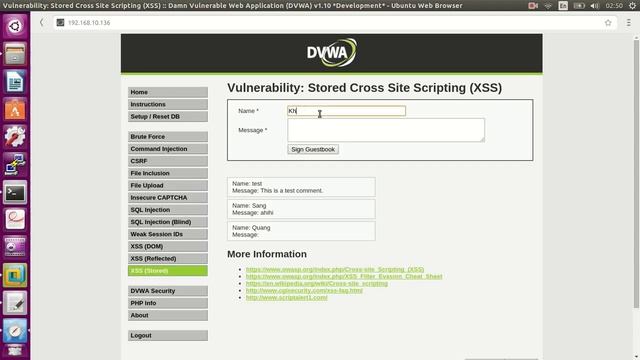
Task: Open the browser three-dot menu
Action: click(629, 23)
